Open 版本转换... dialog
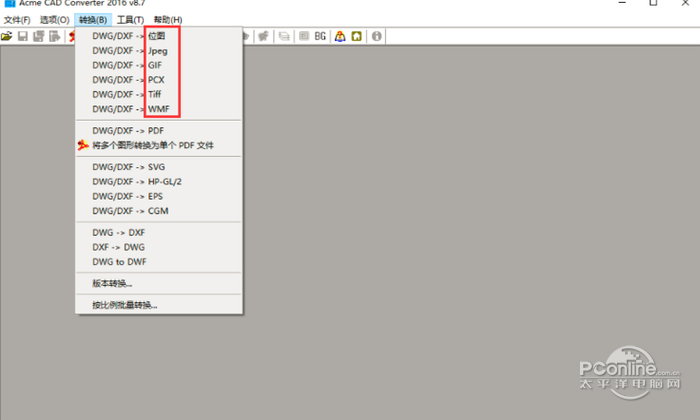The height and width of the screenshot is (420, 700). tap(159, 283)
